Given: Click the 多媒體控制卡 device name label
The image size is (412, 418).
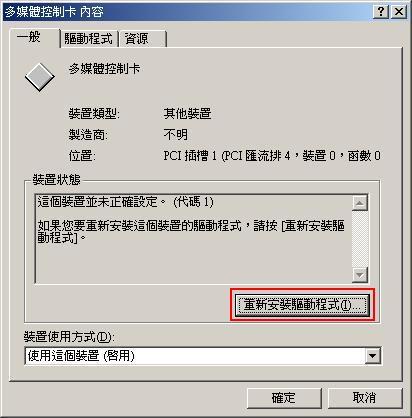Looking at the screenshot, I should pos(104,69).
